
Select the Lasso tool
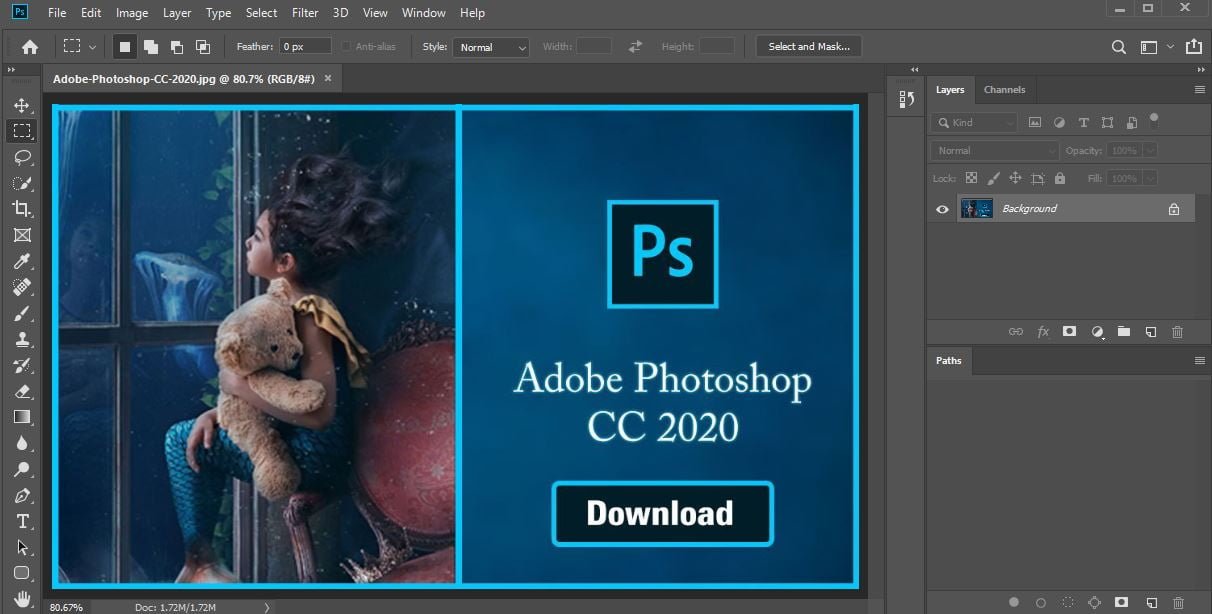pyautogui.click(x=22, y=157)
